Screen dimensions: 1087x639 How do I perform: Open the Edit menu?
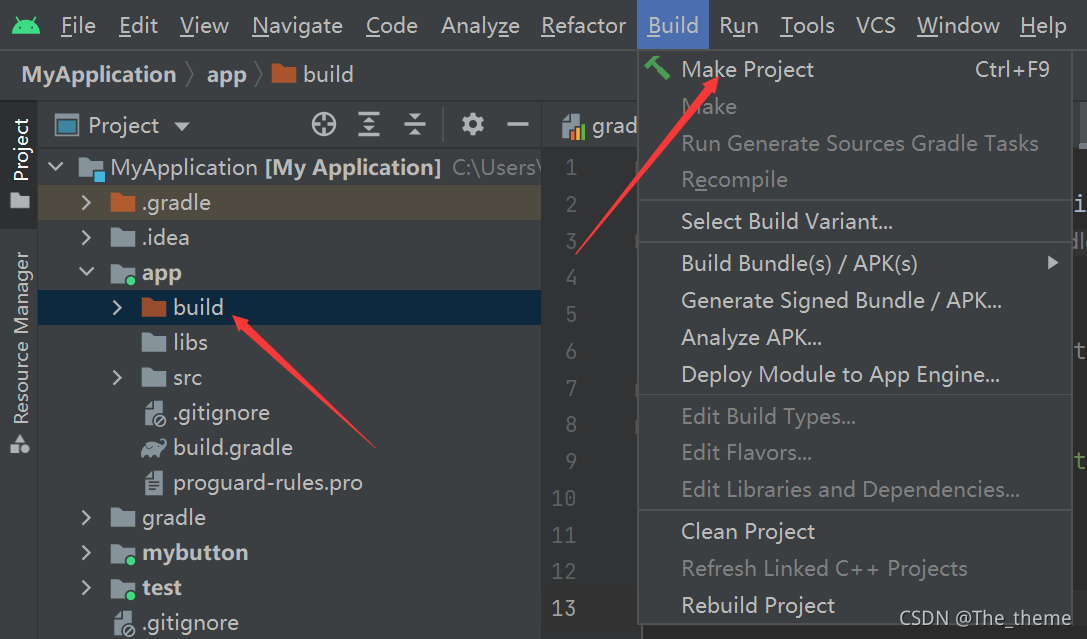(138, 26)
